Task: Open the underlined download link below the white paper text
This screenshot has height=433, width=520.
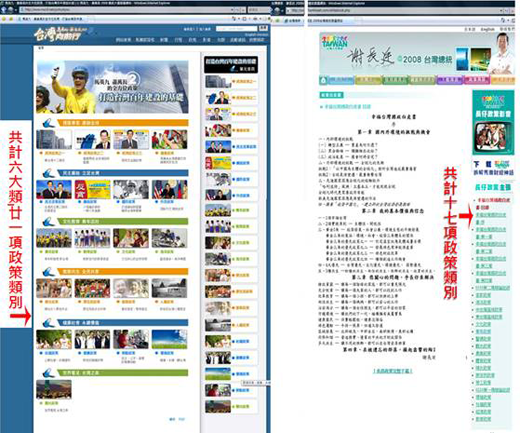Action: [x=393, y=371]
